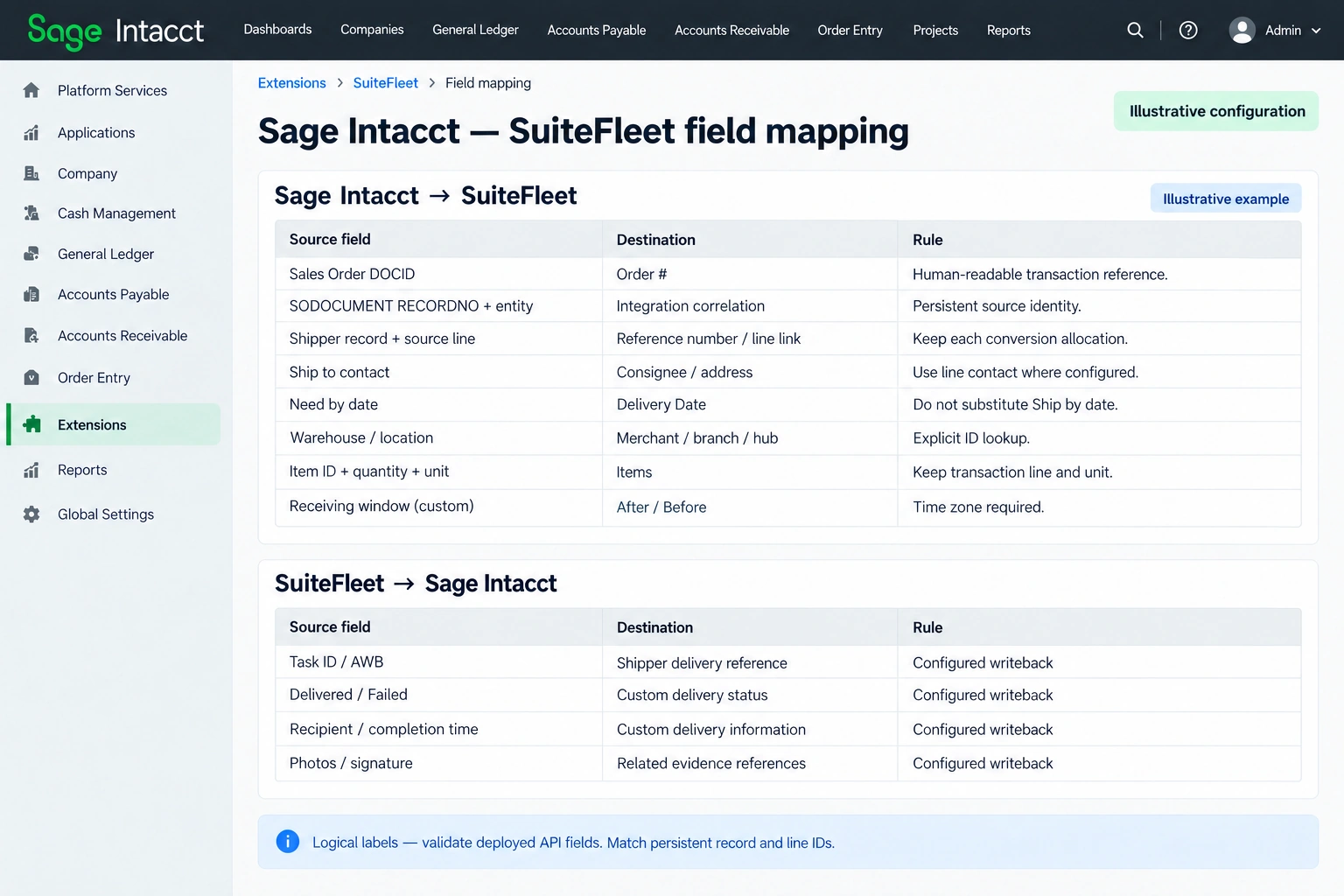Click the 'Sales Order DOCID' source cell
The image size is (1344, 896).
(439, 274)
